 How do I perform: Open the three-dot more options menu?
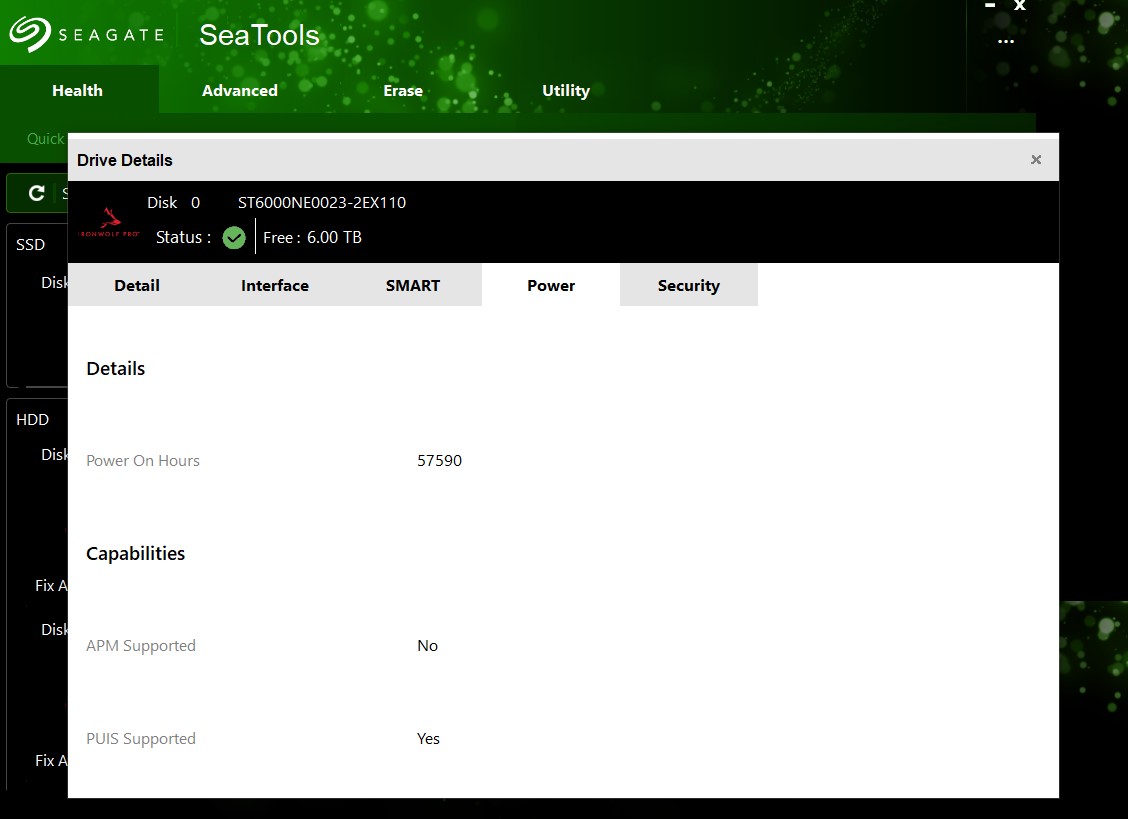pyautogui.click(x=1006, y=42)
